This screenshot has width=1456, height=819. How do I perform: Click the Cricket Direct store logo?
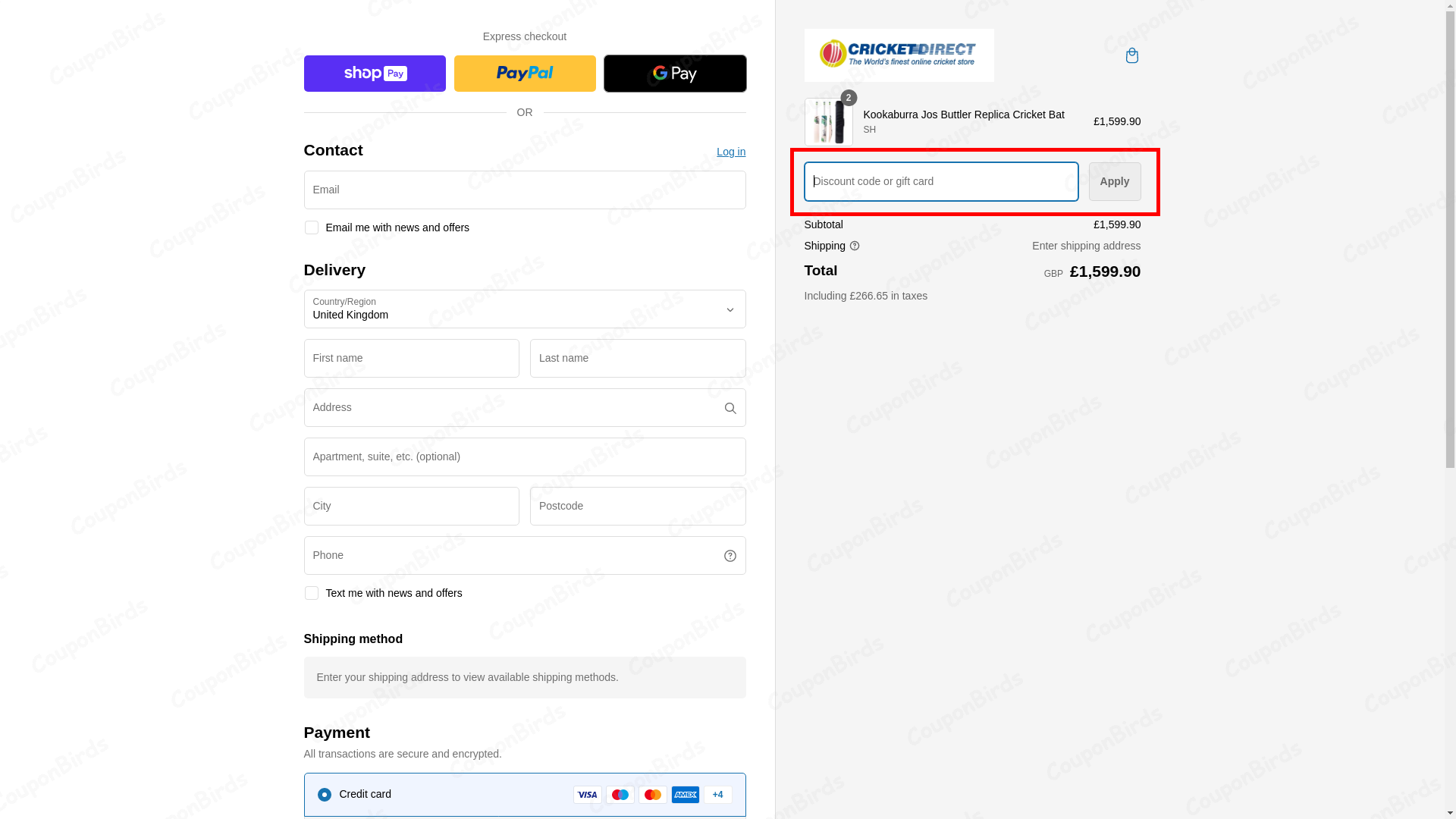click(899, 55)
